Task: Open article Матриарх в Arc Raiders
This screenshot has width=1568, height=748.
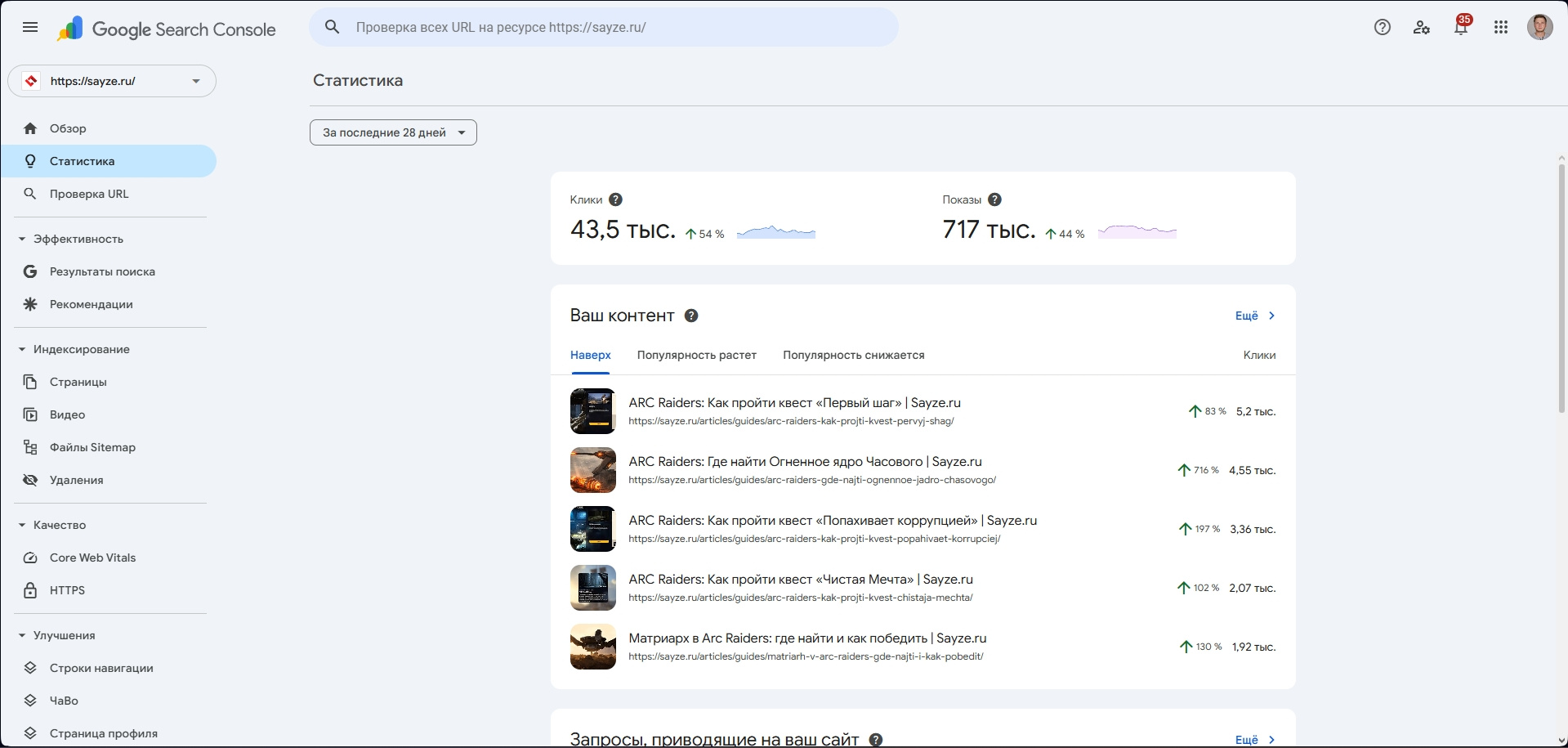Action: tap(807, 638)
